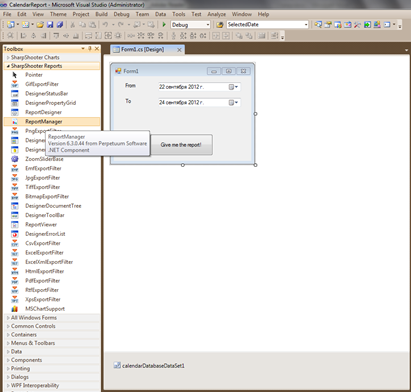Image resolution: width=411 pixels, height=392 pixels.
Task: Open the From date picker dropdown
Action: [x=233, y=87]
